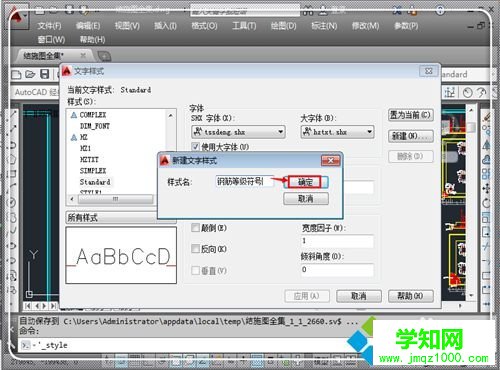Click the New file toolbar icon
The image size is (500, 370).
16,74
